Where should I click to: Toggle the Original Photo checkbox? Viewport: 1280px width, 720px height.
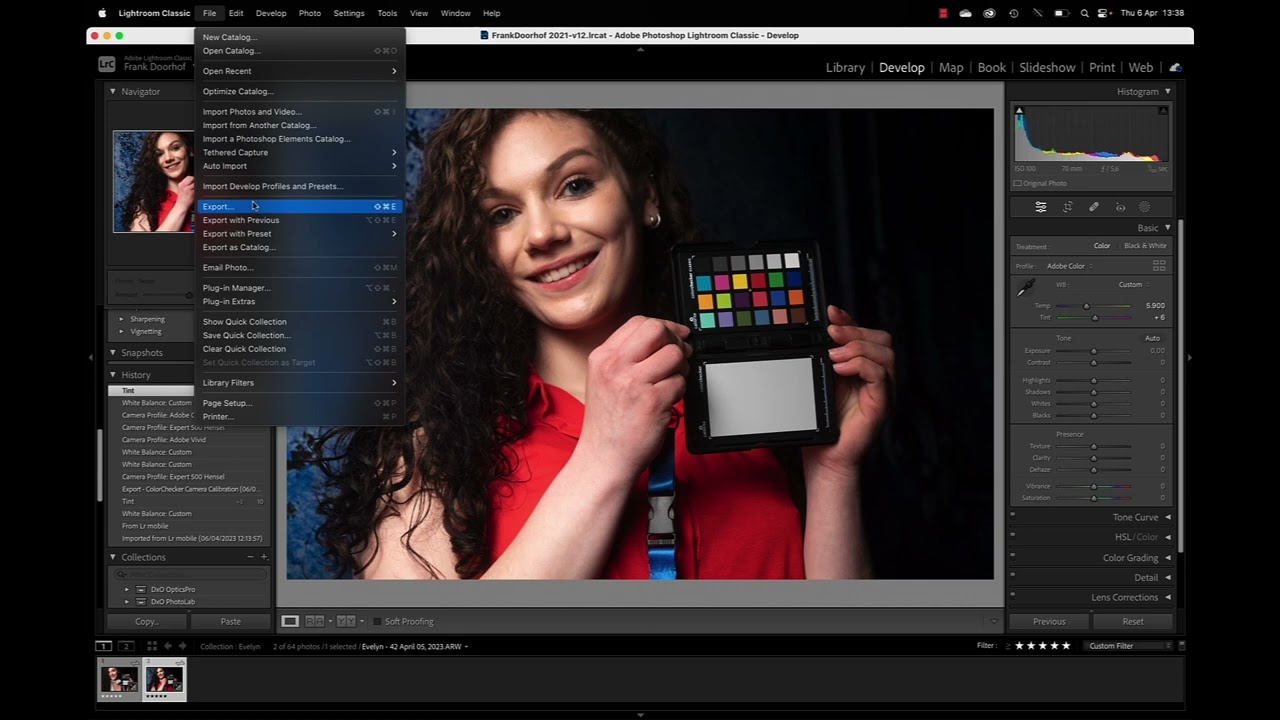click(x=1018, y=183)
